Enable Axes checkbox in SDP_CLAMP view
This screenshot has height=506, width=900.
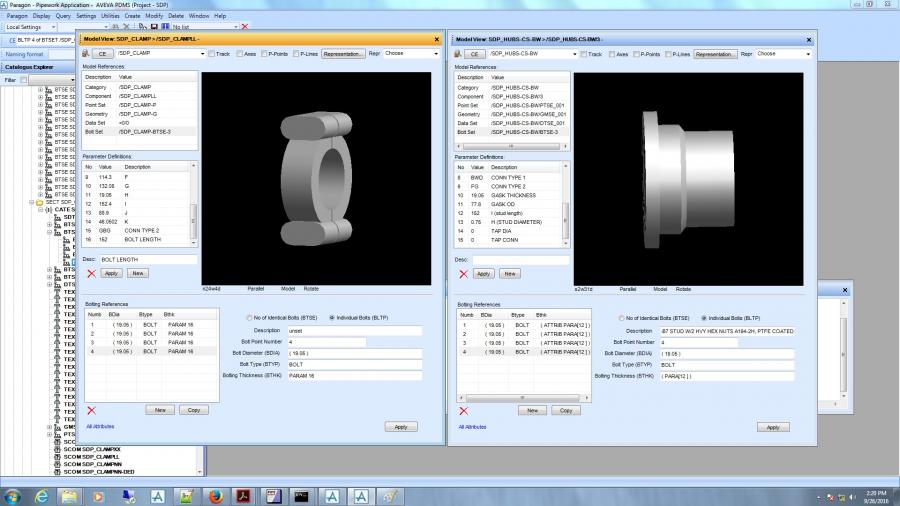click(240, 53)
